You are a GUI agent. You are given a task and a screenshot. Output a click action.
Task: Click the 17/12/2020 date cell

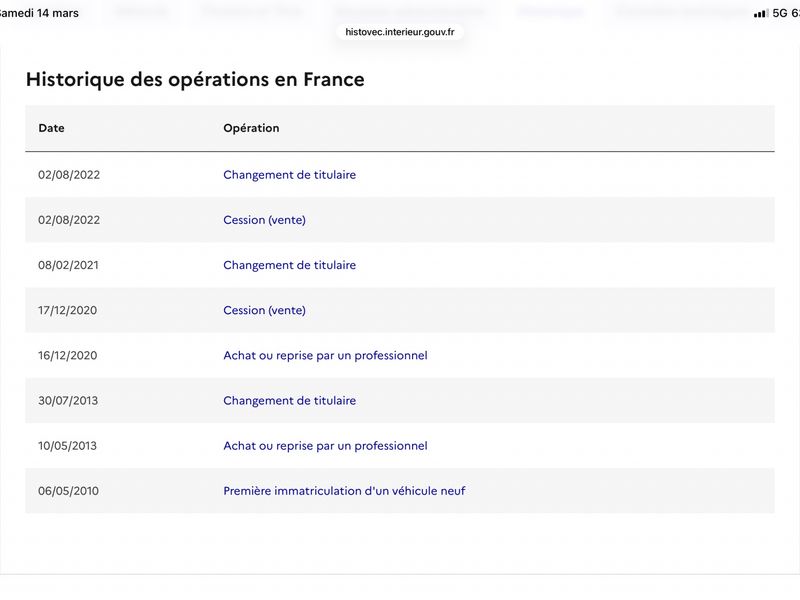pos(69,310)
